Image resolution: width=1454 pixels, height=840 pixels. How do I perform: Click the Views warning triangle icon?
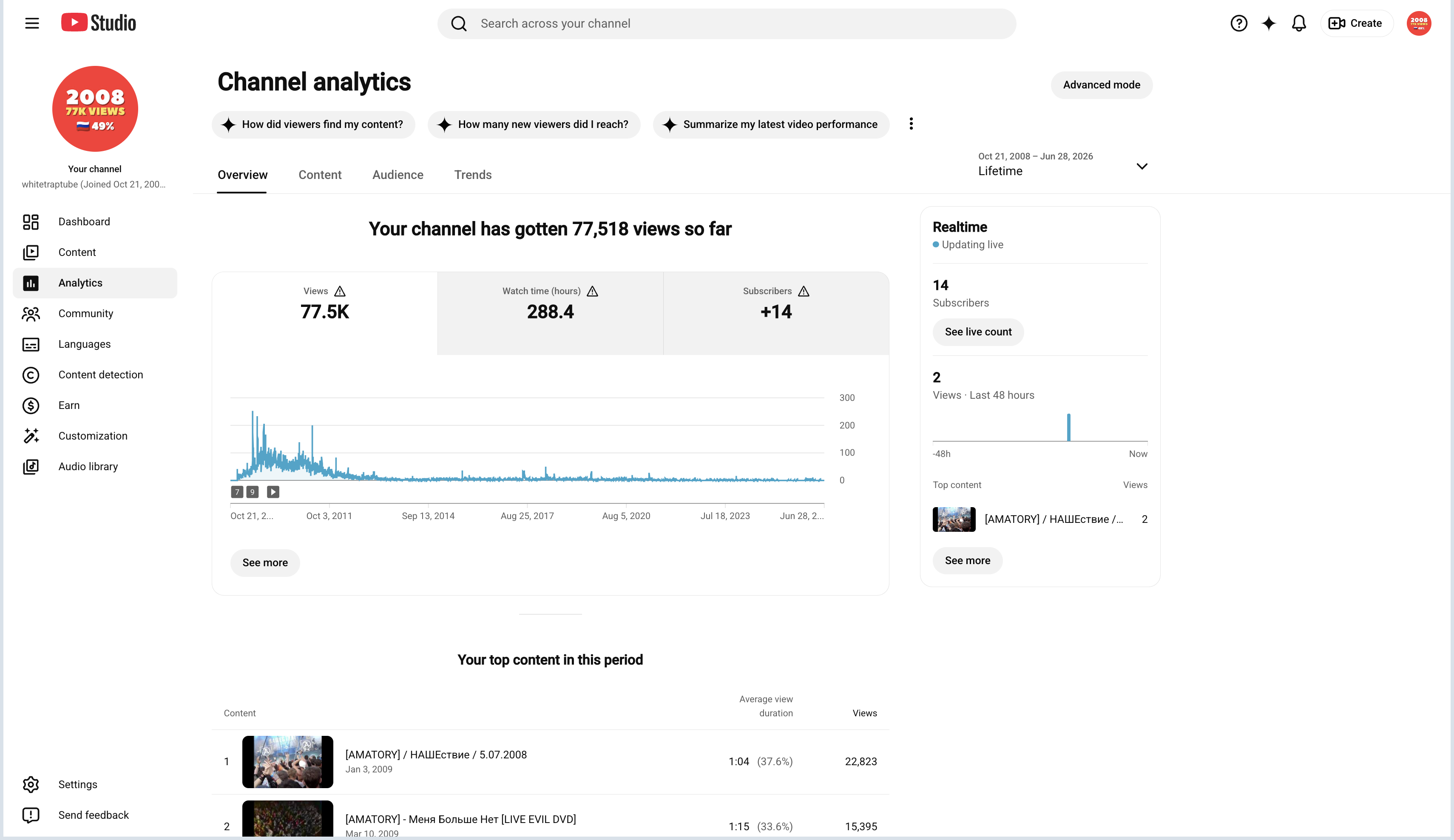(340, 291)
